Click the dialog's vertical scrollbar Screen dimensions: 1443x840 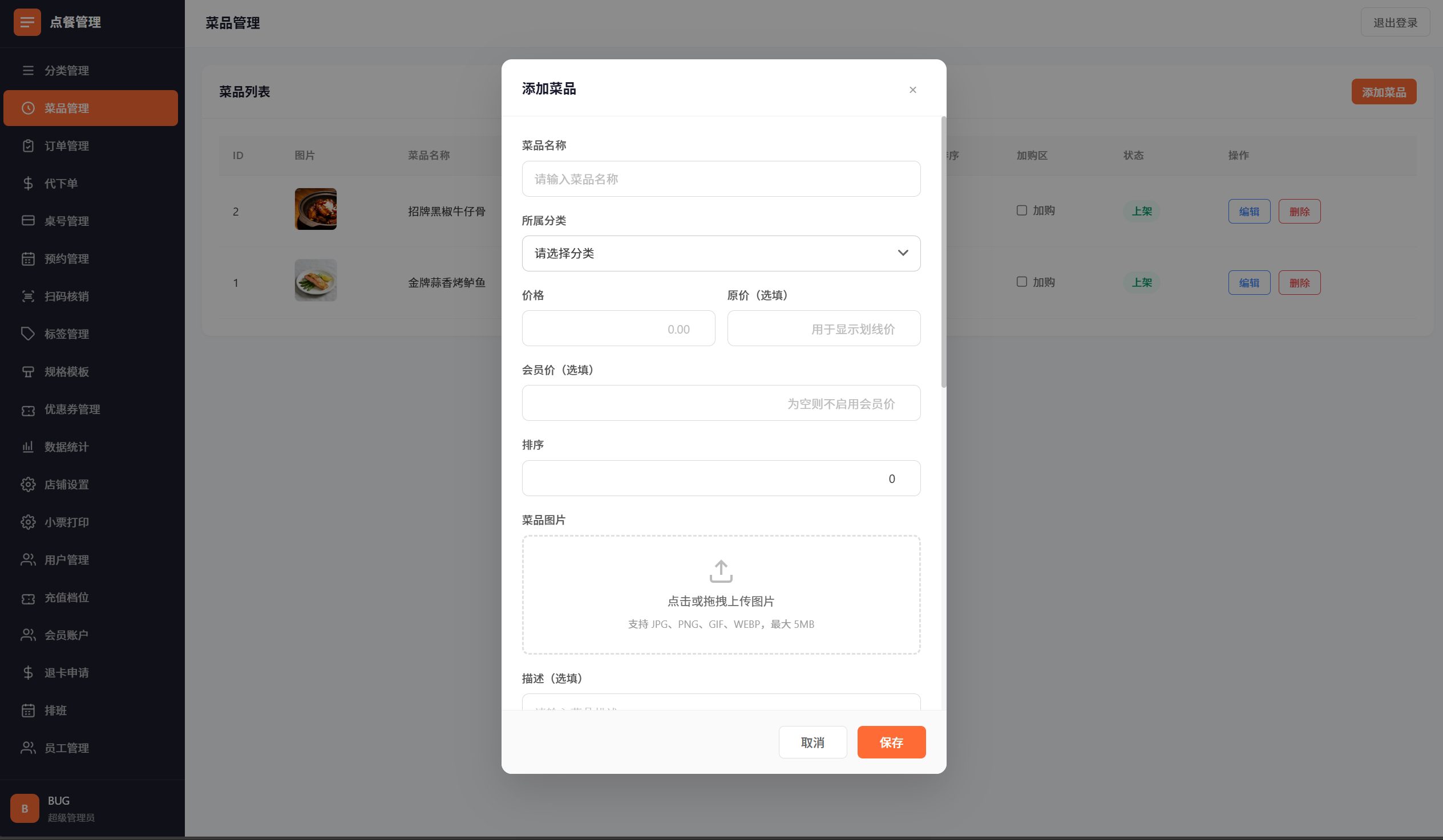pos(943,251)
